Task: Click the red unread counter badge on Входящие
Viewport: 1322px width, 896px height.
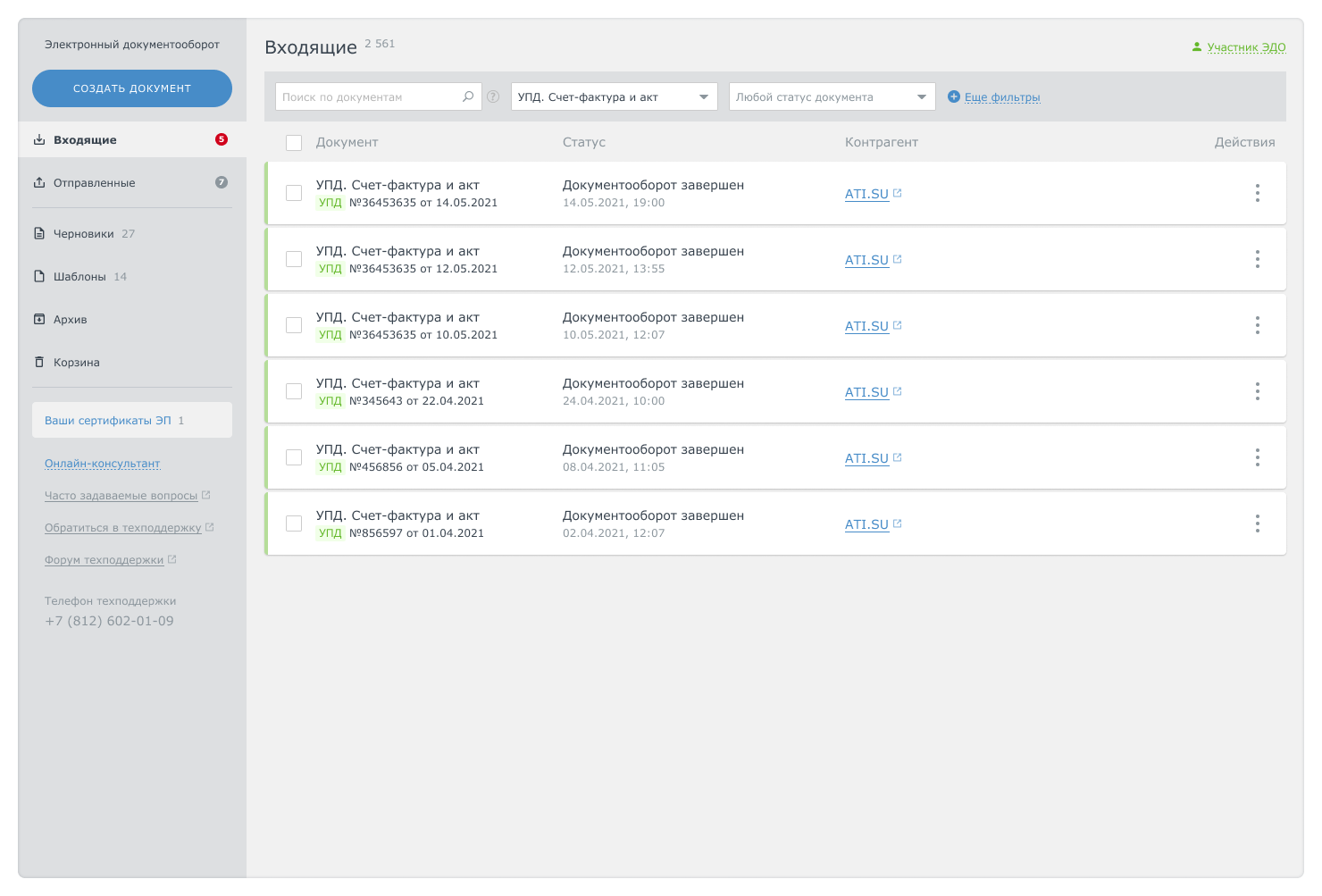Action: (x=222, y=139)
